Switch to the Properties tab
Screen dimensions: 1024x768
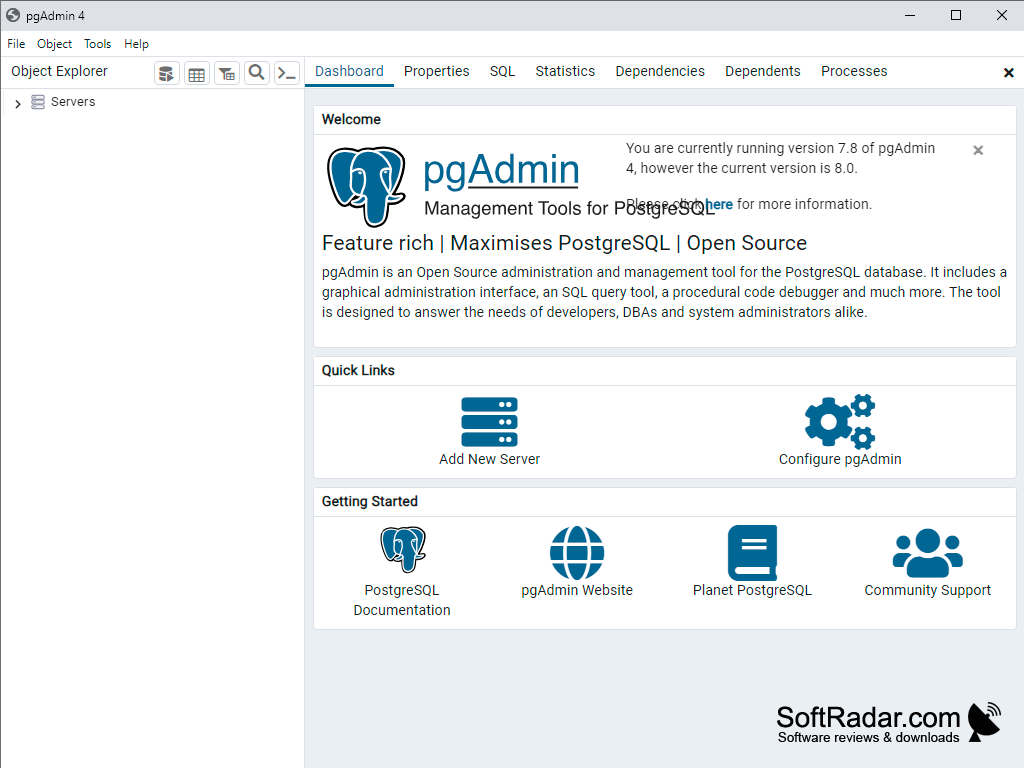[436, 71]
